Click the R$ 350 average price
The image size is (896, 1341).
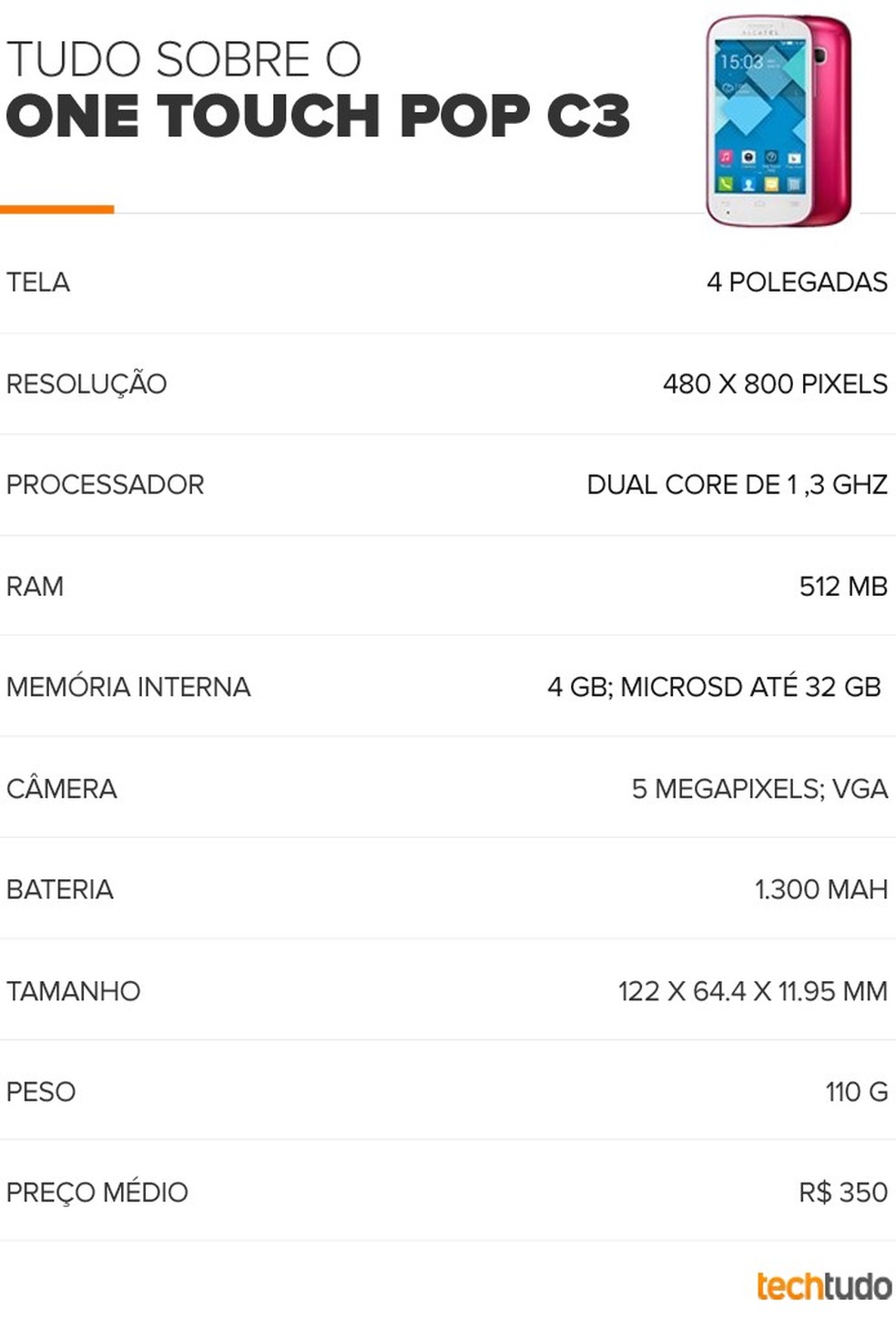pyautogui.click(x=843, y=1192)
